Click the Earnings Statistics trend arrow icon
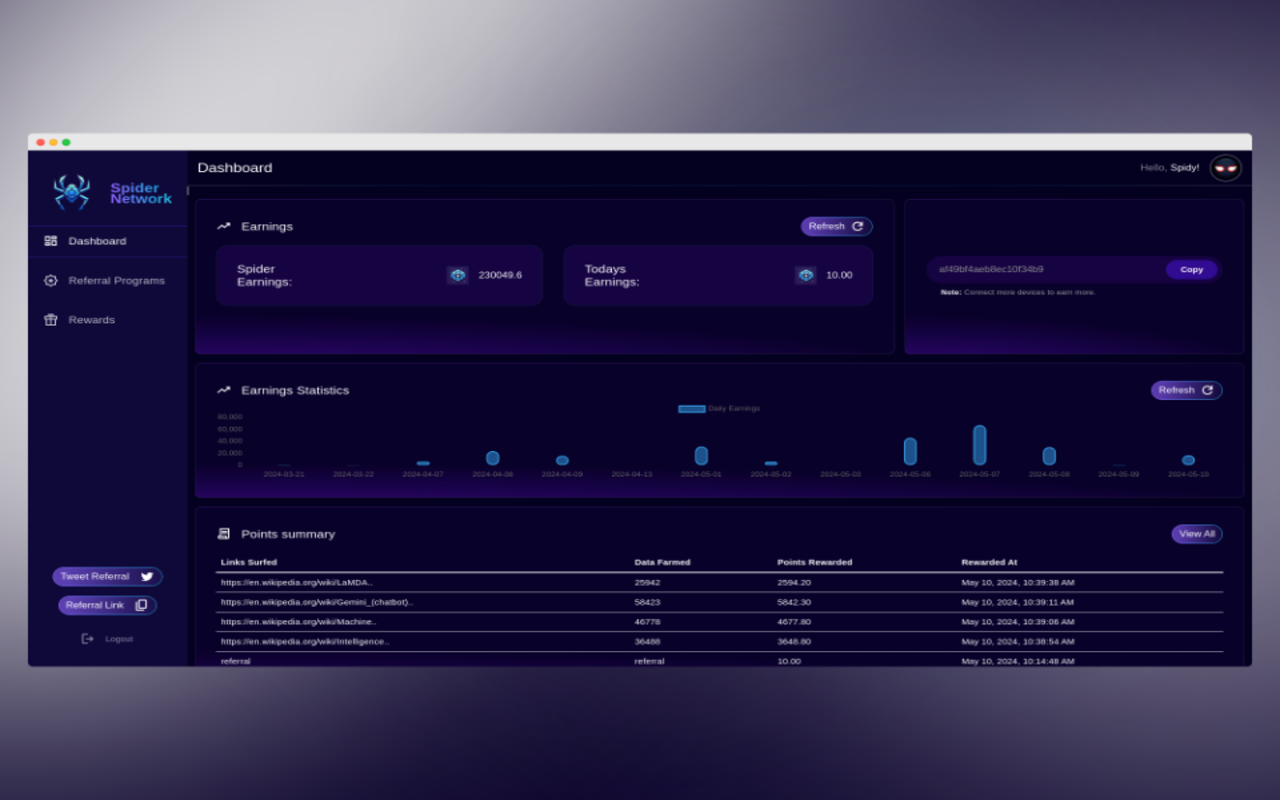 224,390
